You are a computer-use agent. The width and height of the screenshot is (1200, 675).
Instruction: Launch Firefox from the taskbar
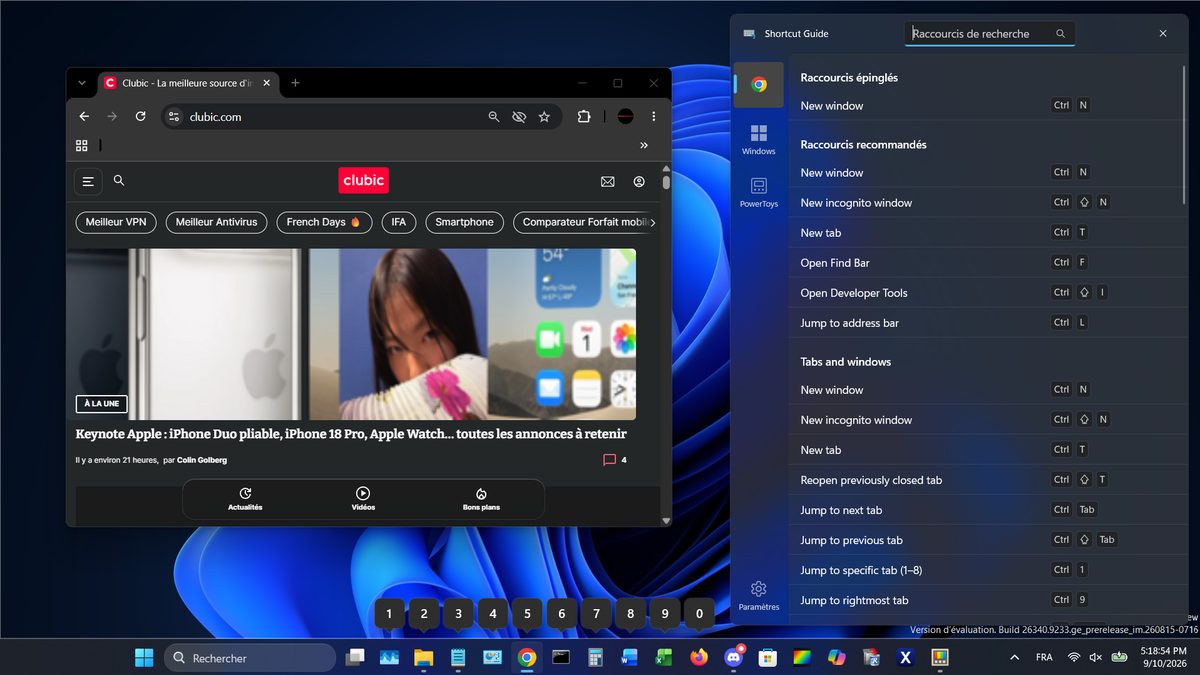699,658
